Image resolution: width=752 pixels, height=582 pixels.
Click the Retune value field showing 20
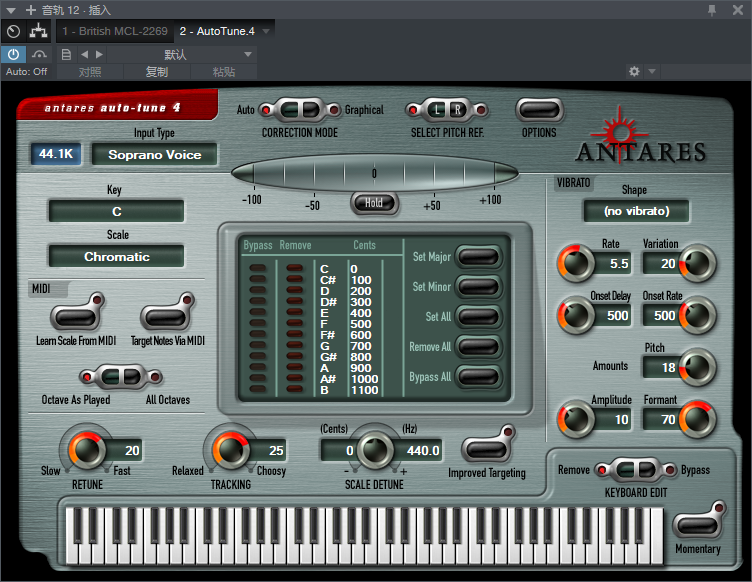click(126, 450)
